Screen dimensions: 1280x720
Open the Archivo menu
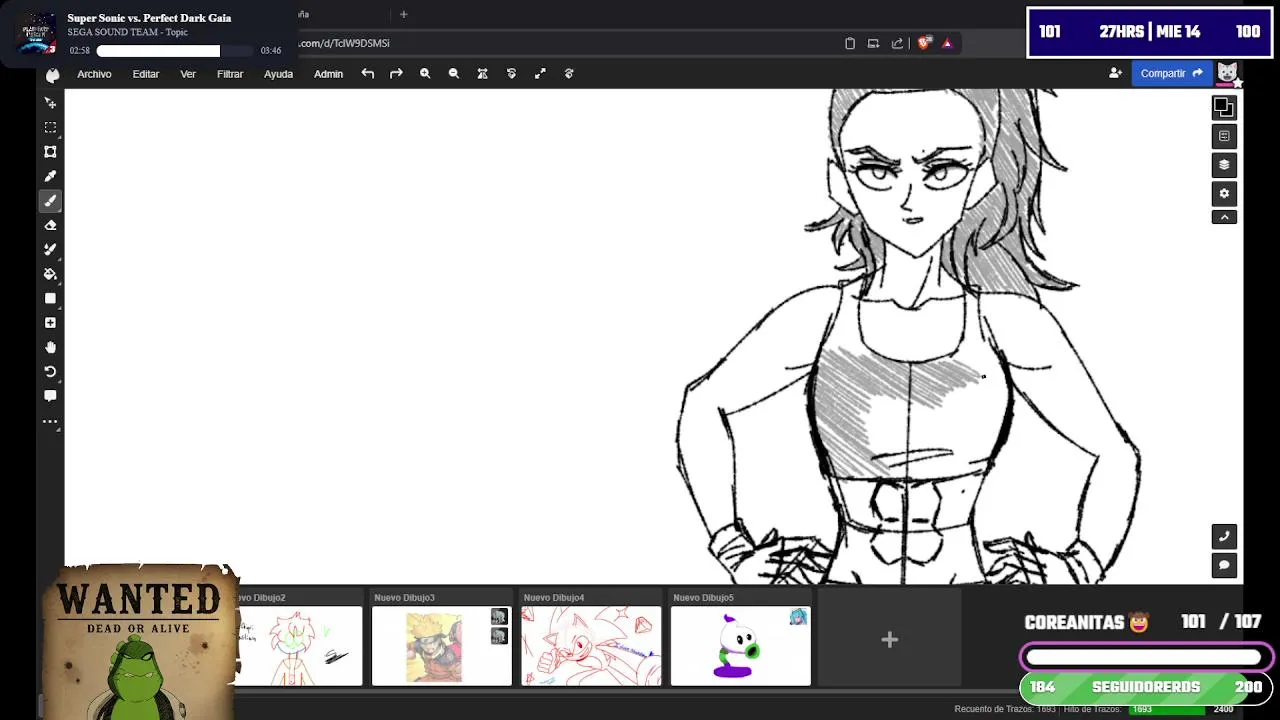tap(94, 74)
